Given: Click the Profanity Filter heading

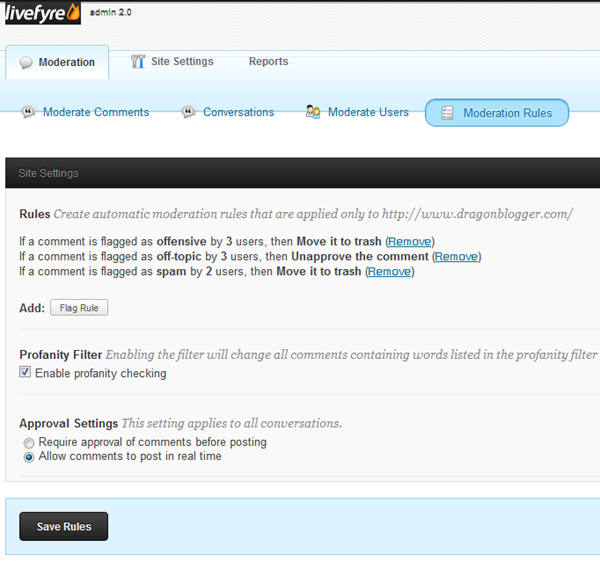Looking at the screenshot, I should pos(60,355).
